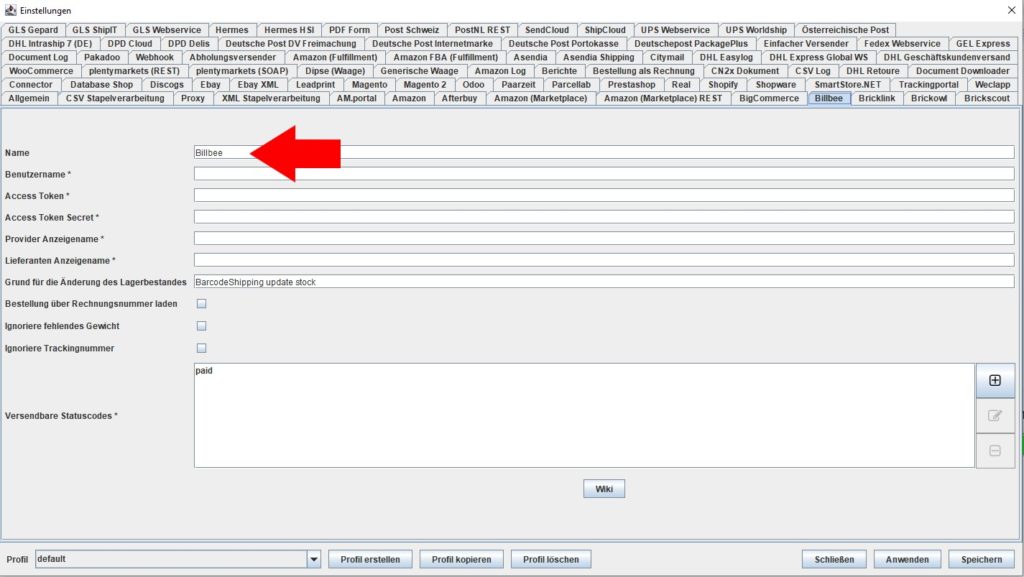Switch to the Afterbuy tab
Image resolution: width=1024 pixels, height=577 pixels.
point(459,99)
